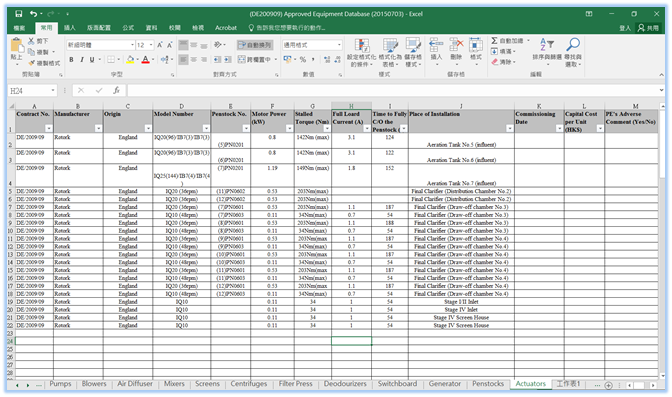672x397 pixels.
Task: Open the Origin column filter
Action: [148, 129]
